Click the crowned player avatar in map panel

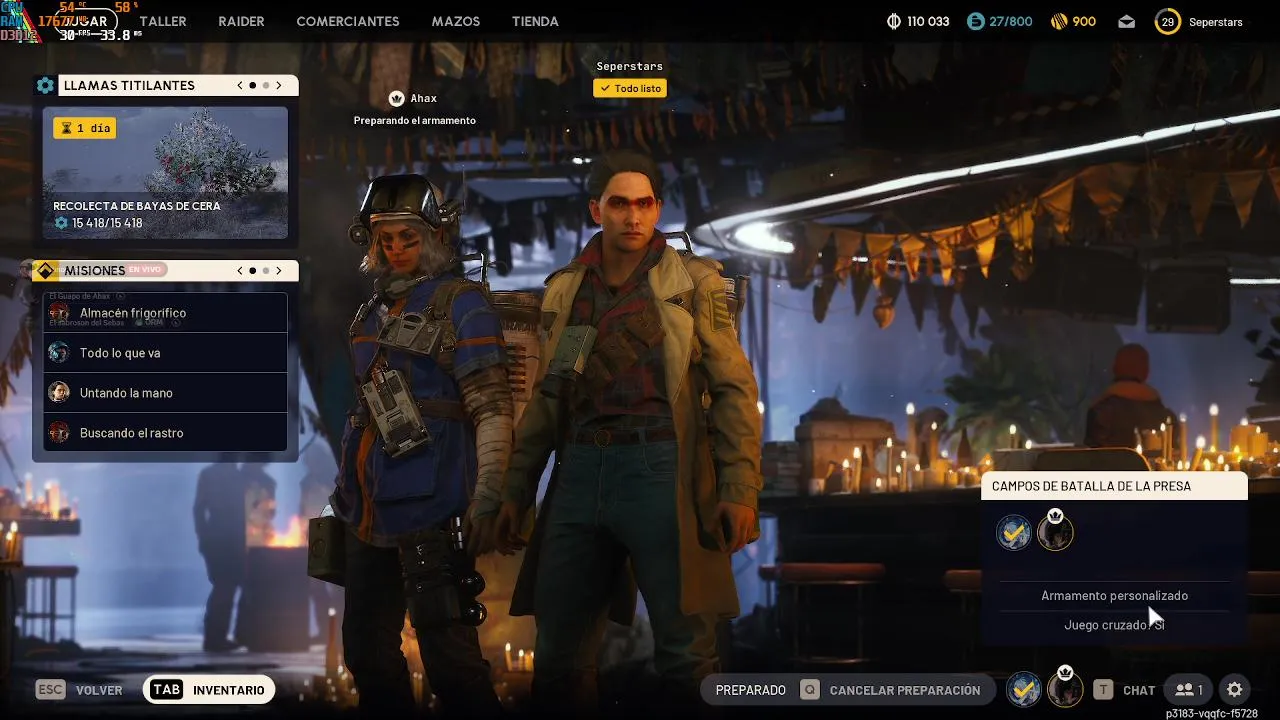[1055, 531]
